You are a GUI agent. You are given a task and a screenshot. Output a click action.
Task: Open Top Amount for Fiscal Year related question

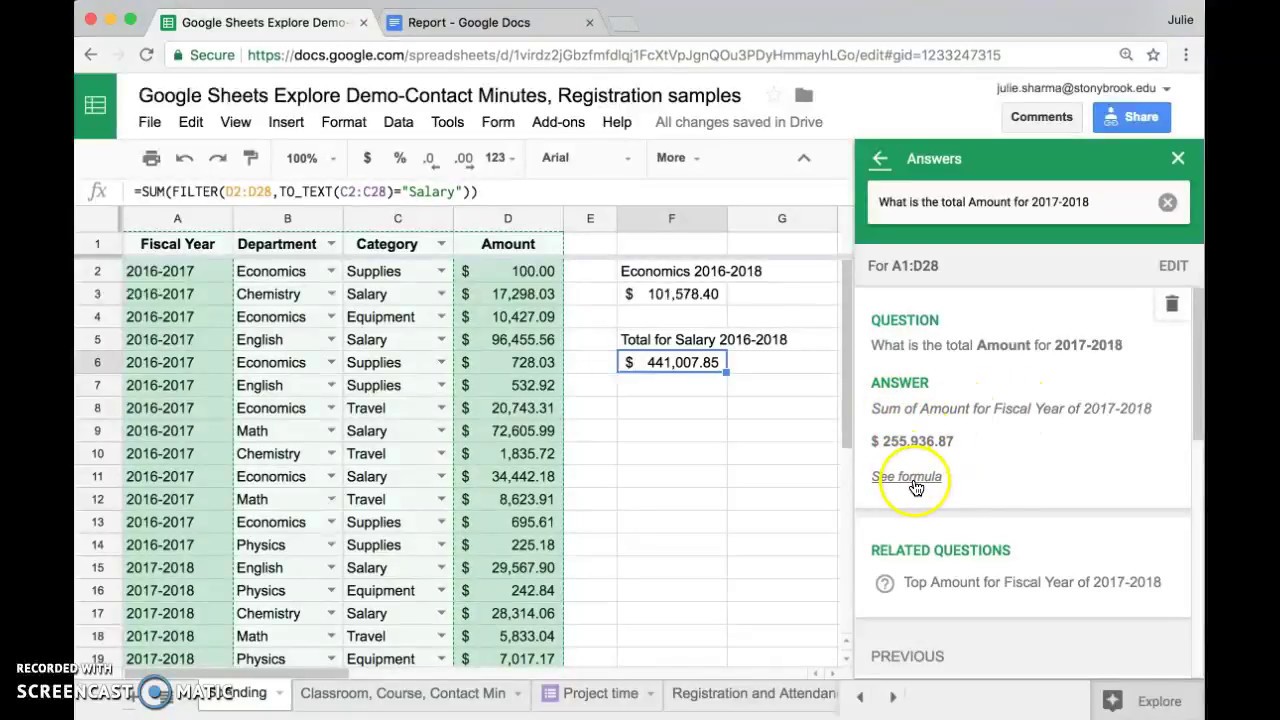1032,582
